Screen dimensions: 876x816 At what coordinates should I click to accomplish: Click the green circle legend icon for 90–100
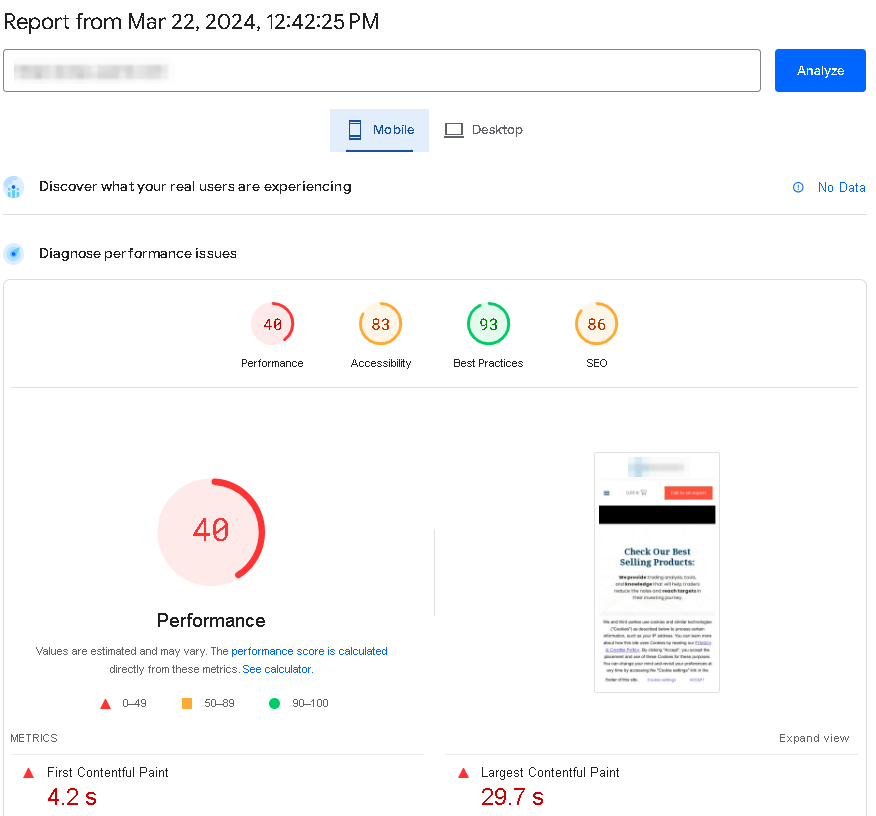[274, 703]
